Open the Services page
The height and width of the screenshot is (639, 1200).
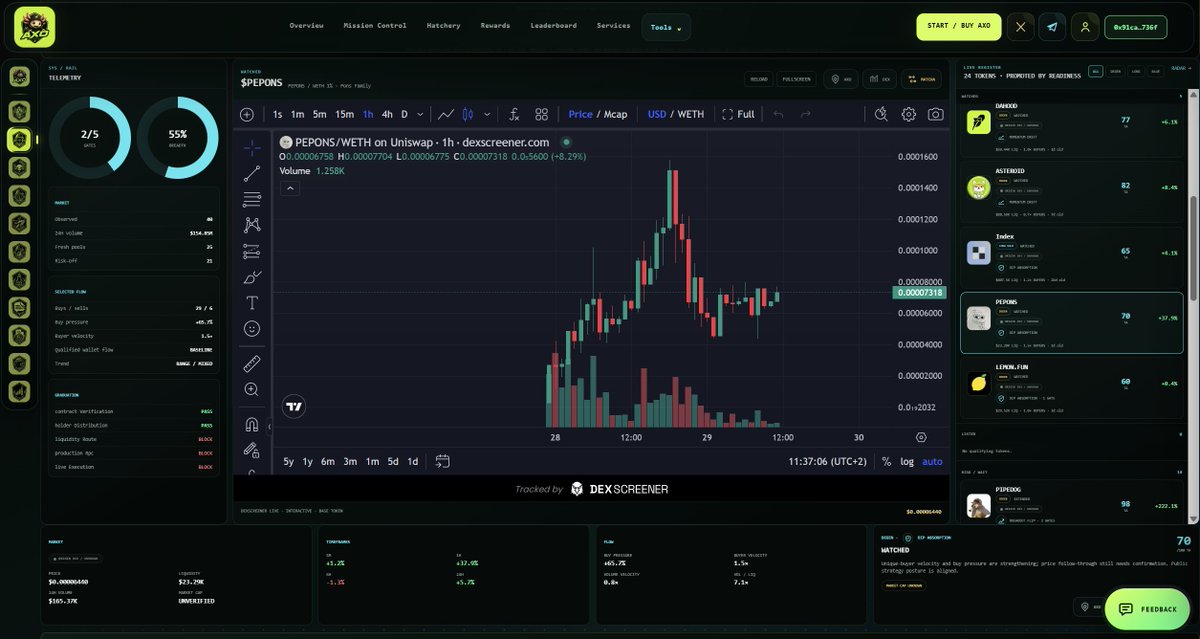point(613,25)
